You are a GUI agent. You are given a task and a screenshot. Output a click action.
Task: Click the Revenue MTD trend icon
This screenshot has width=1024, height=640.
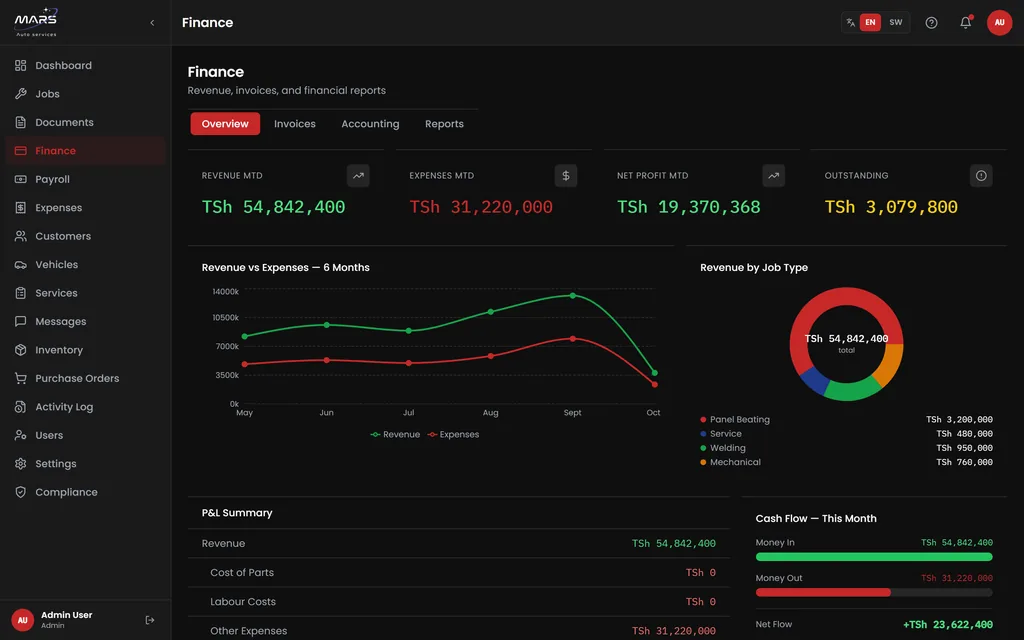pos(358,176)
